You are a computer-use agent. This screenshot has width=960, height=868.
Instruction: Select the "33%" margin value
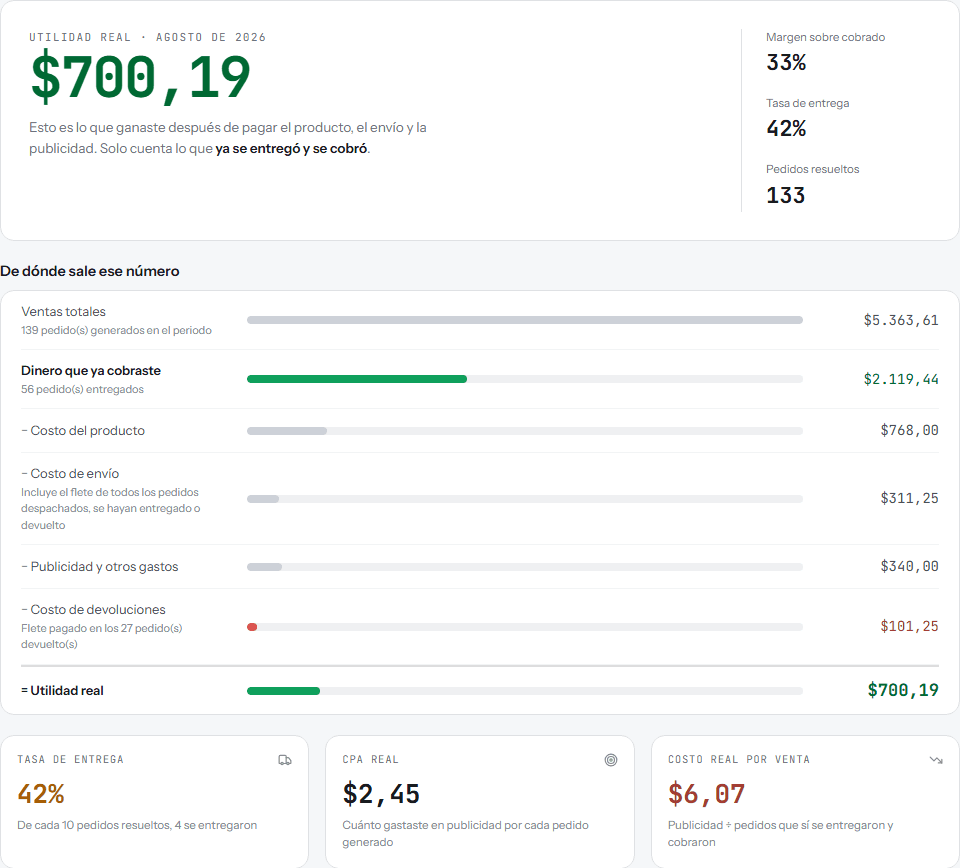[x=786, y=62]
